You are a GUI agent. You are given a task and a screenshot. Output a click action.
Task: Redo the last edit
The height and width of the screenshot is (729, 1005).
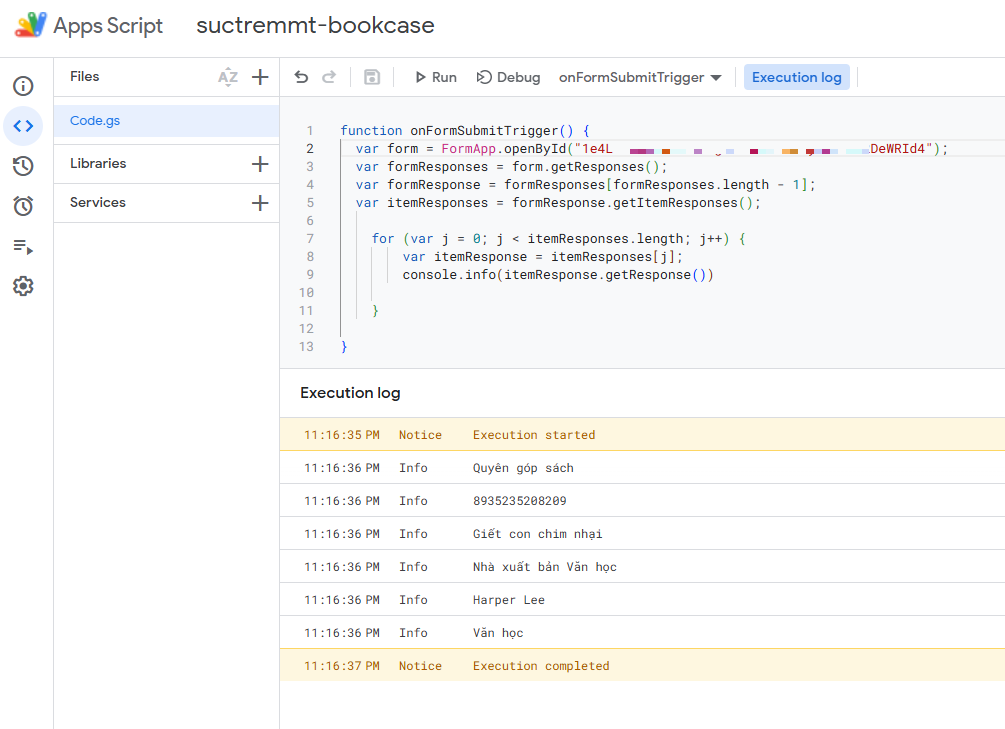coord(329,77)
